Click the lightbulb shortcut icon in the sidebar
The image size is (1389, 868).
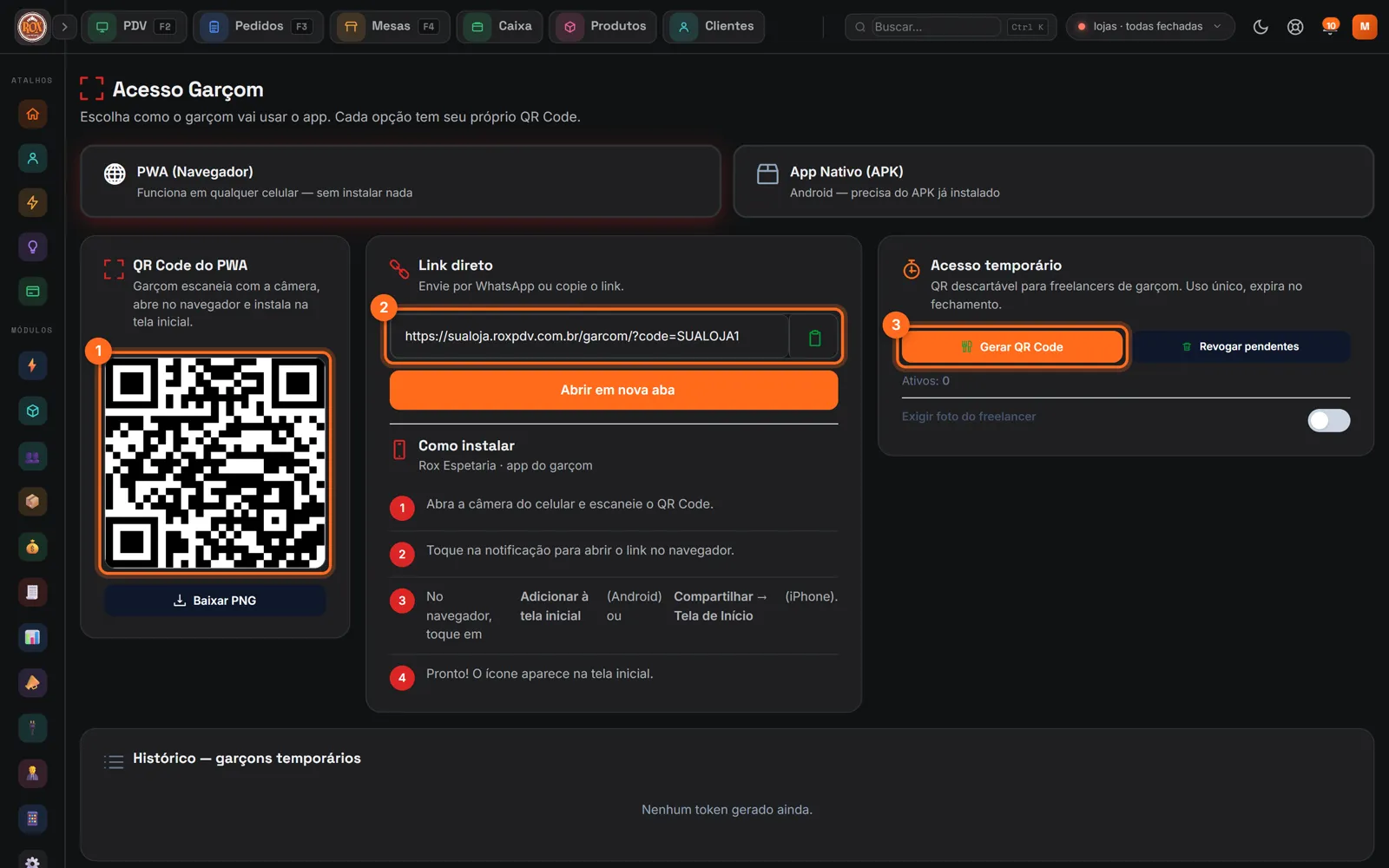[x=32, y=247]
